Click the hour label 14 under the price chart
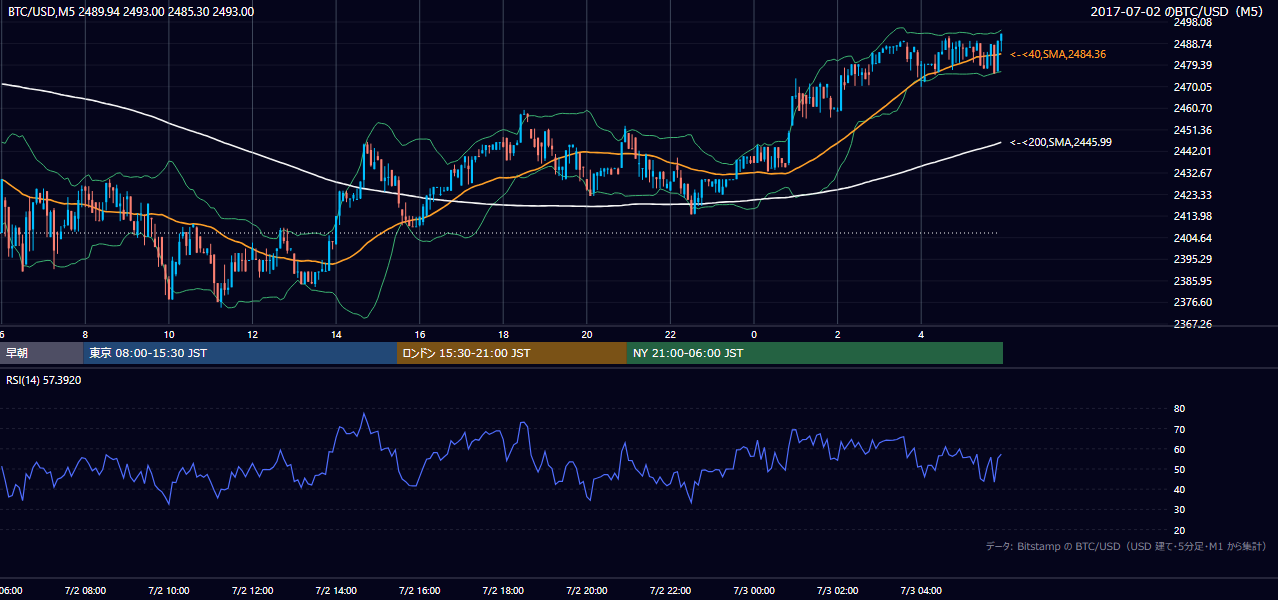This screenshot has height=600, width=1278. click(x=336, y=335)
